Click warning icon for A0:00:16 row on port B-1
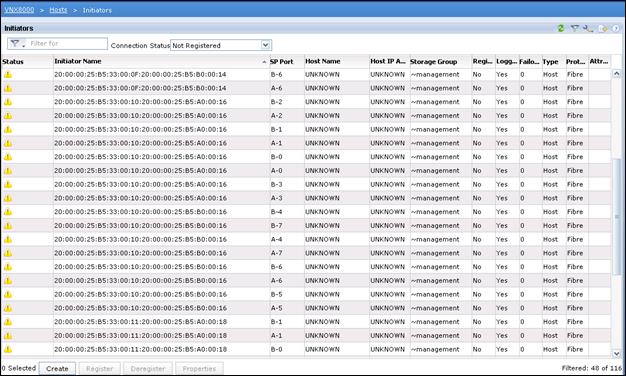The height and width of the screenshot is (376, 626). (x=8, y=129)
